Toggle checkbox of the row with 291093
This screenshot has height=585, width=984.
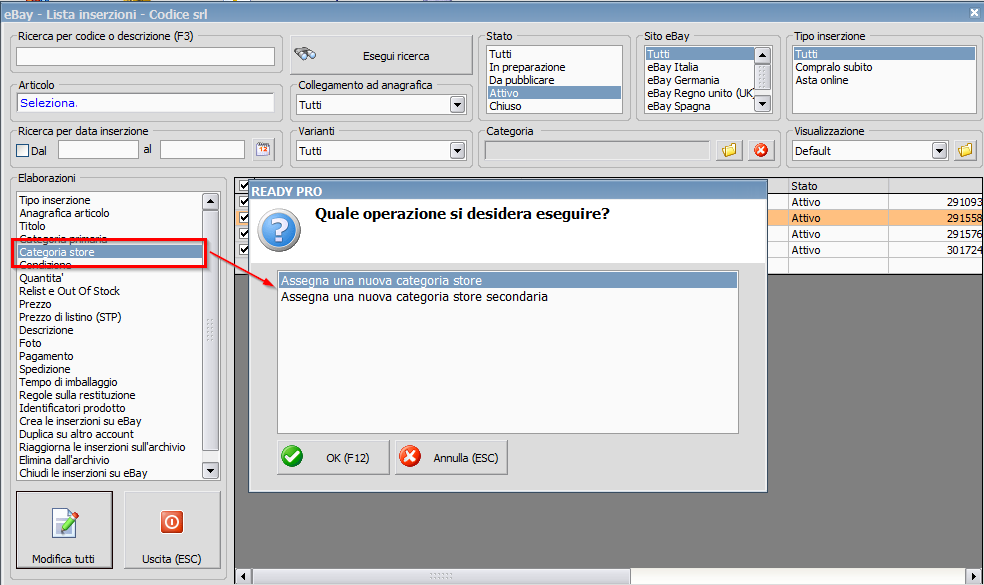[x=244, y=201]
